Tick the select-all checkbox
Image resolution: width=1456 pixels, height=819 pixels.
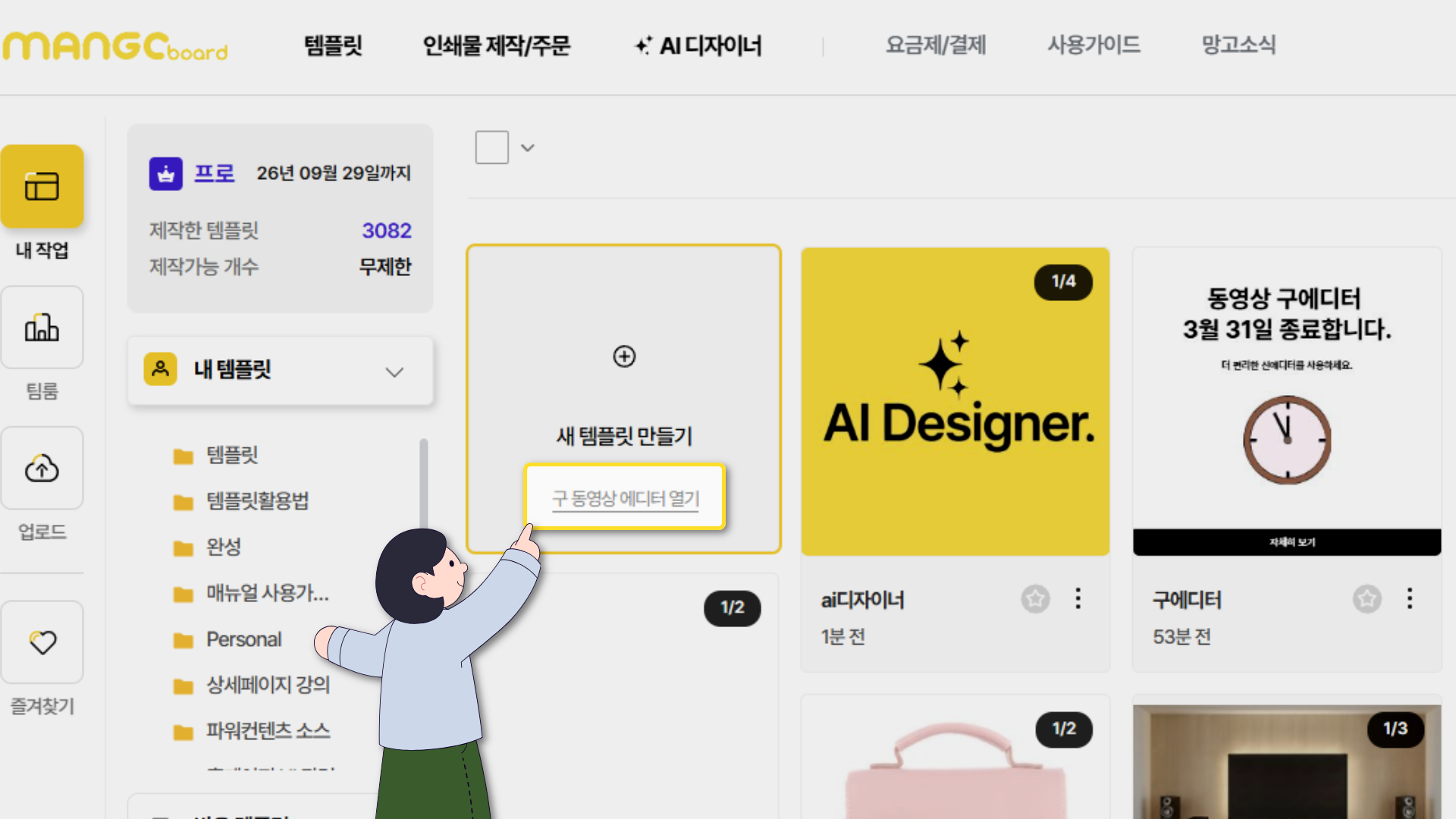[x=491, y=147]
